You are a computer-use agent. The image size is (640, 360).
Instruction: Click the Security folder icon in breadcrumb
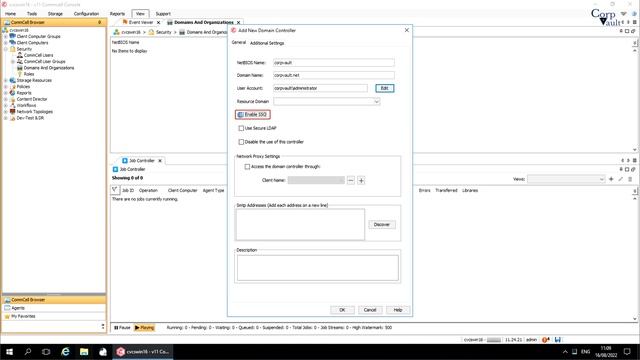(x=151, y=32)
